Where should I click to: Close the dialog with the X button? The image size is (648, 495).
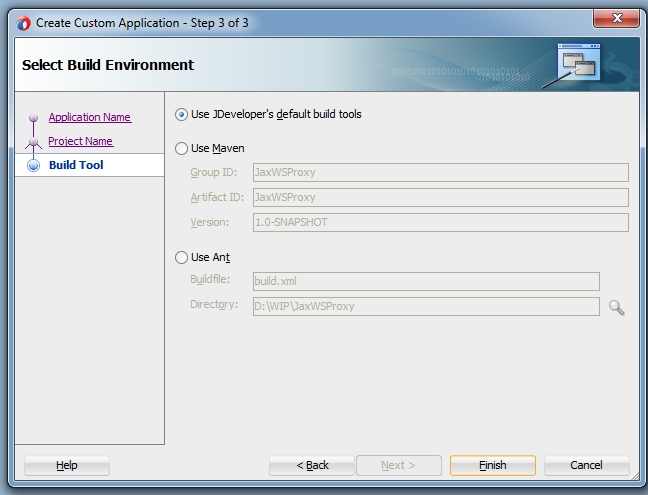coord(617,18)
